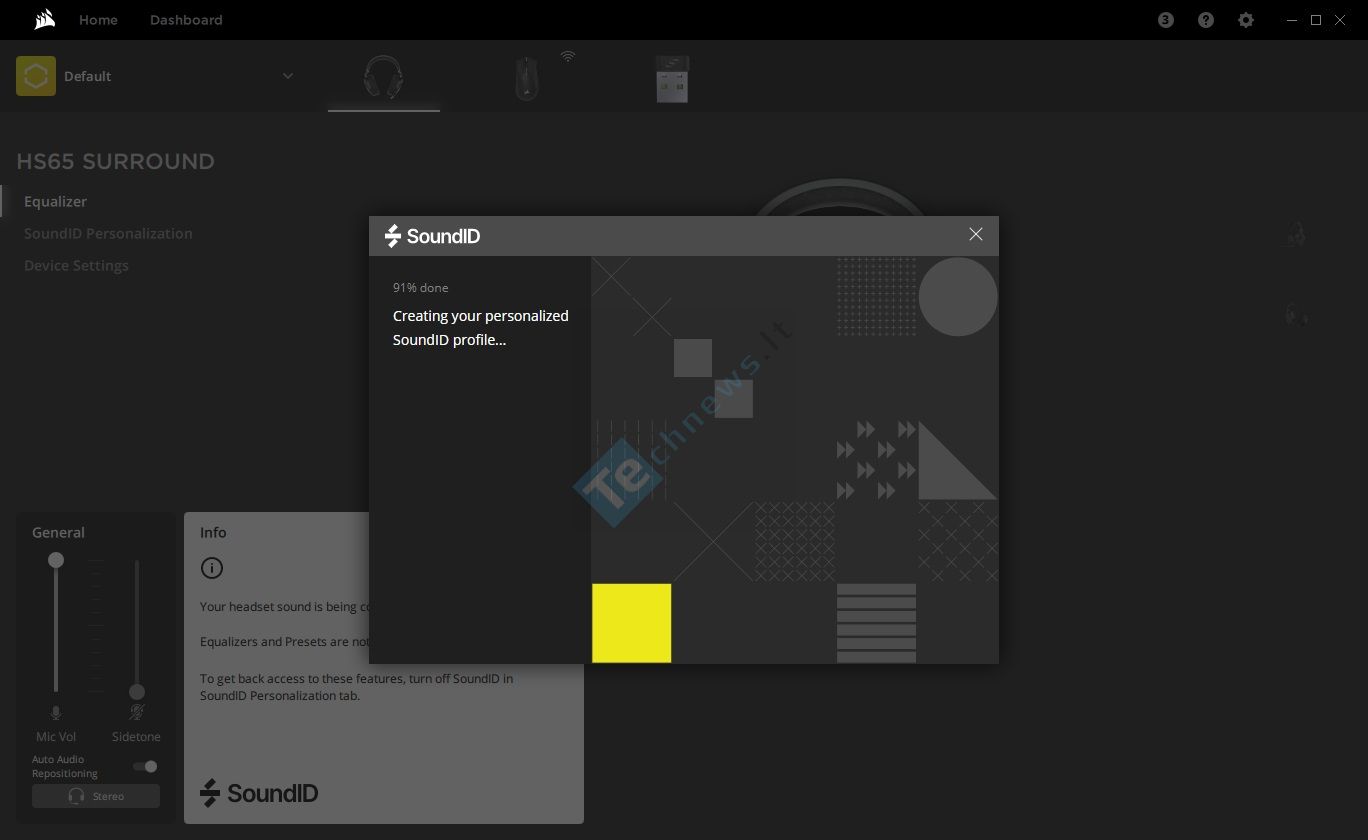Viewport: 1368px width, 840px height.
Task: Click the Default profile hexagon icon
Action: click(x=36, y=76)
